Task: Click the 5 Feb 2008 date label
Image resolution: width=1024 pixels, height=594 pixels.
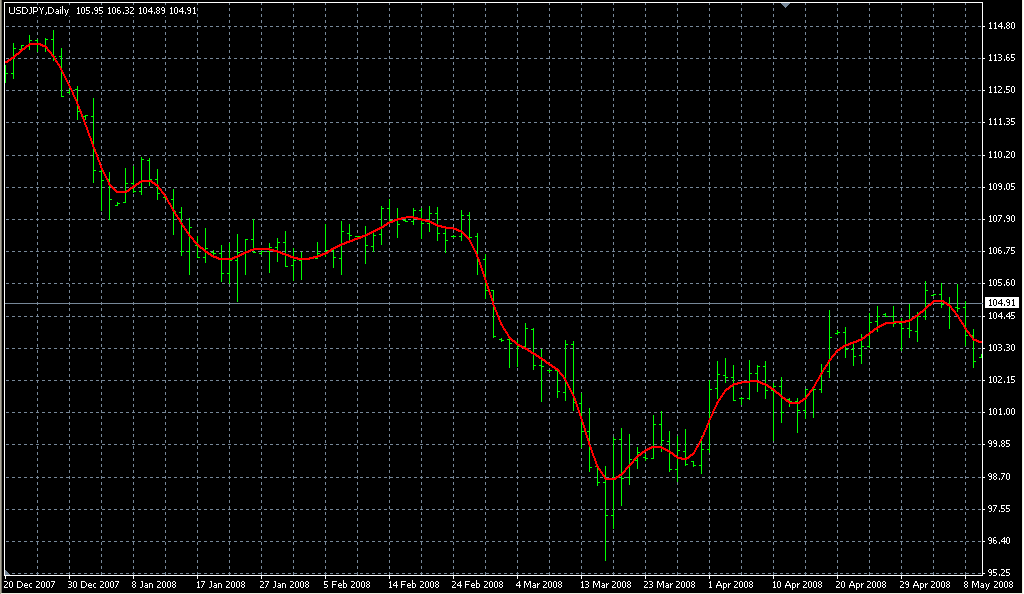Action: (347, 585)
